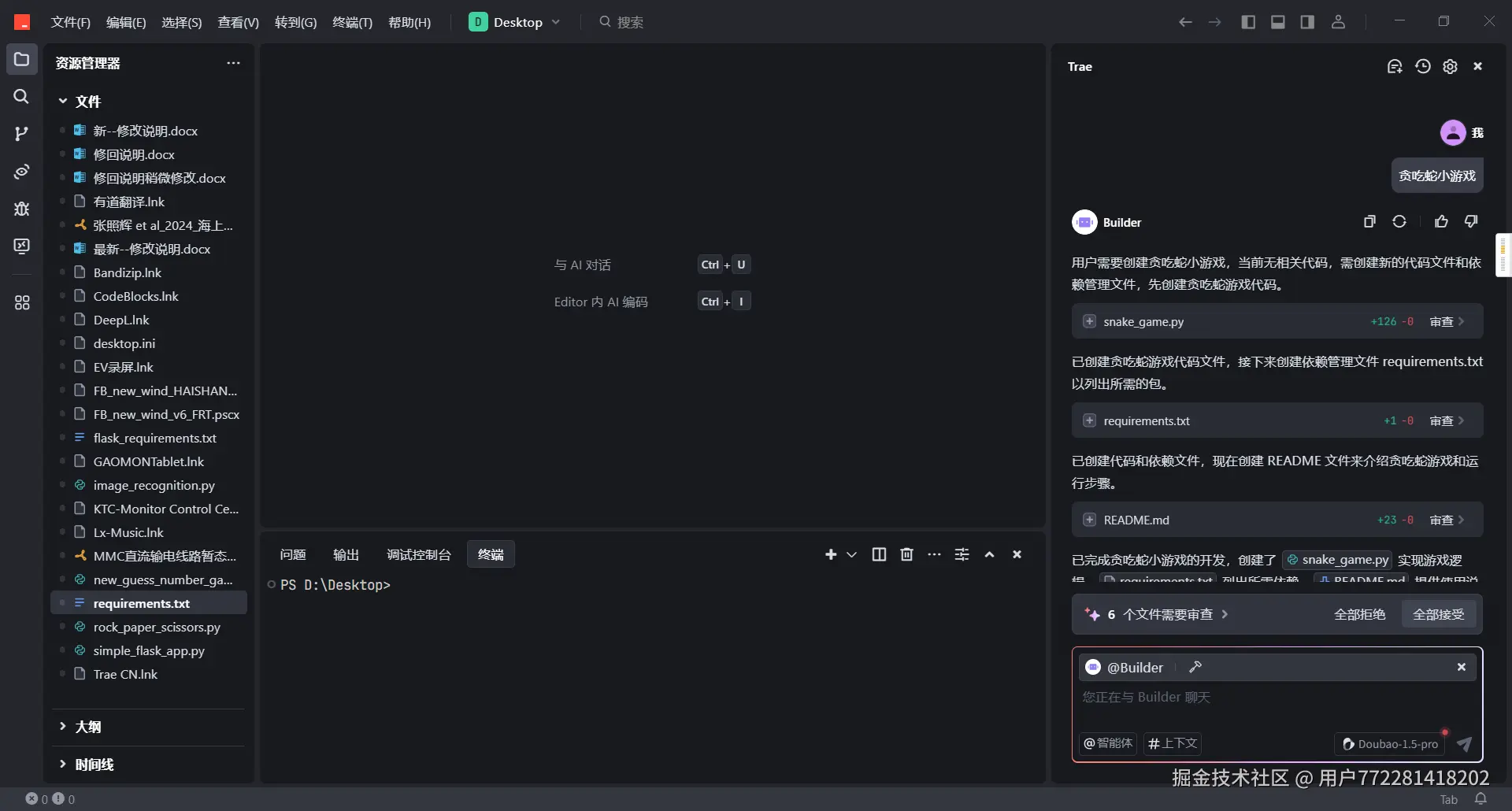Open the Explorer panel's more actions ellipsis
The height and width of the screenshot is (811, 1512).
pyautogui.click(x=233, y=63)
